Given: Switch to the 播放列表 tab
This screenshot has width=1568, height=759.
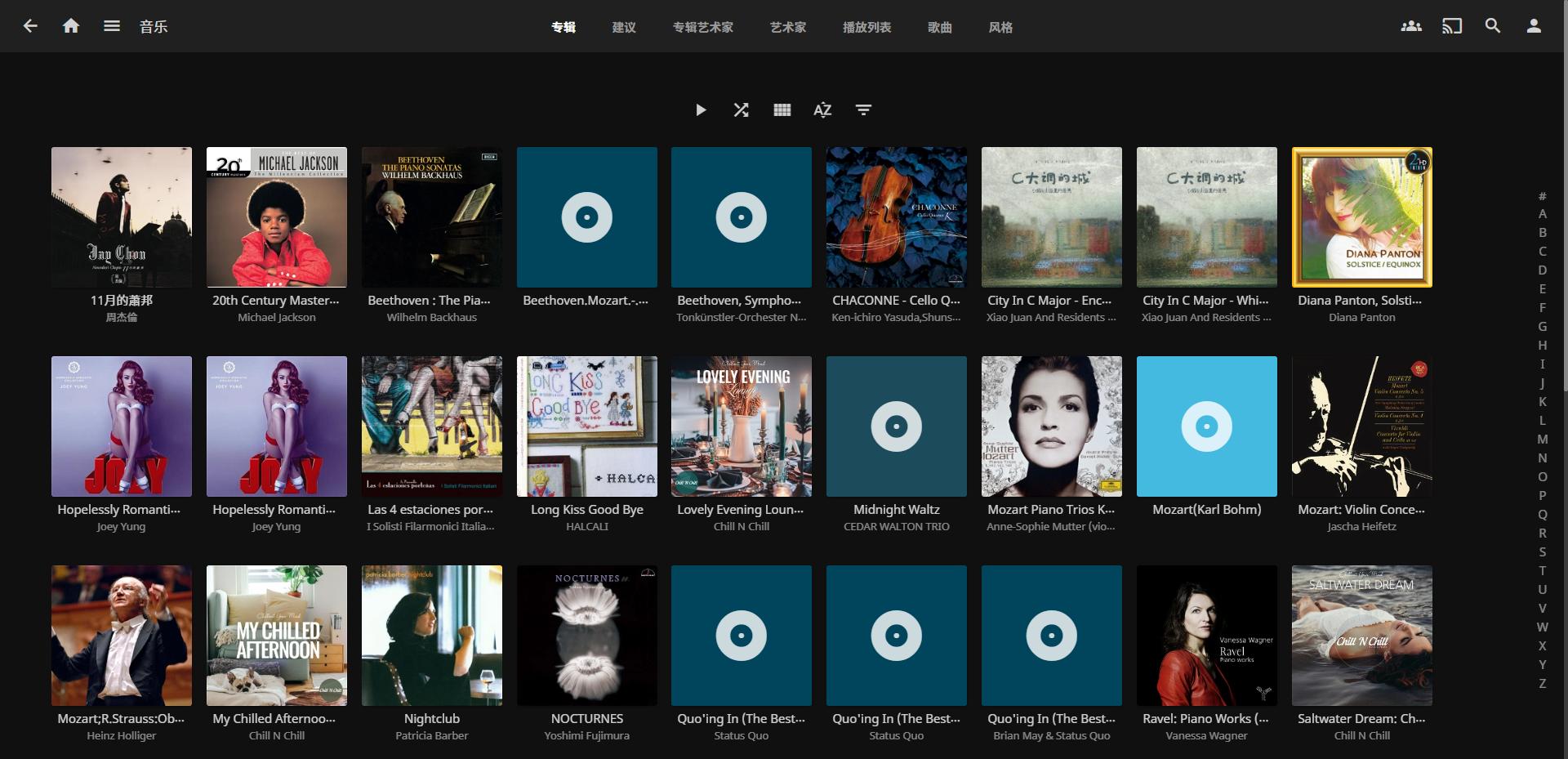Looking at the screenshot, I should click(x=867, y=27).
